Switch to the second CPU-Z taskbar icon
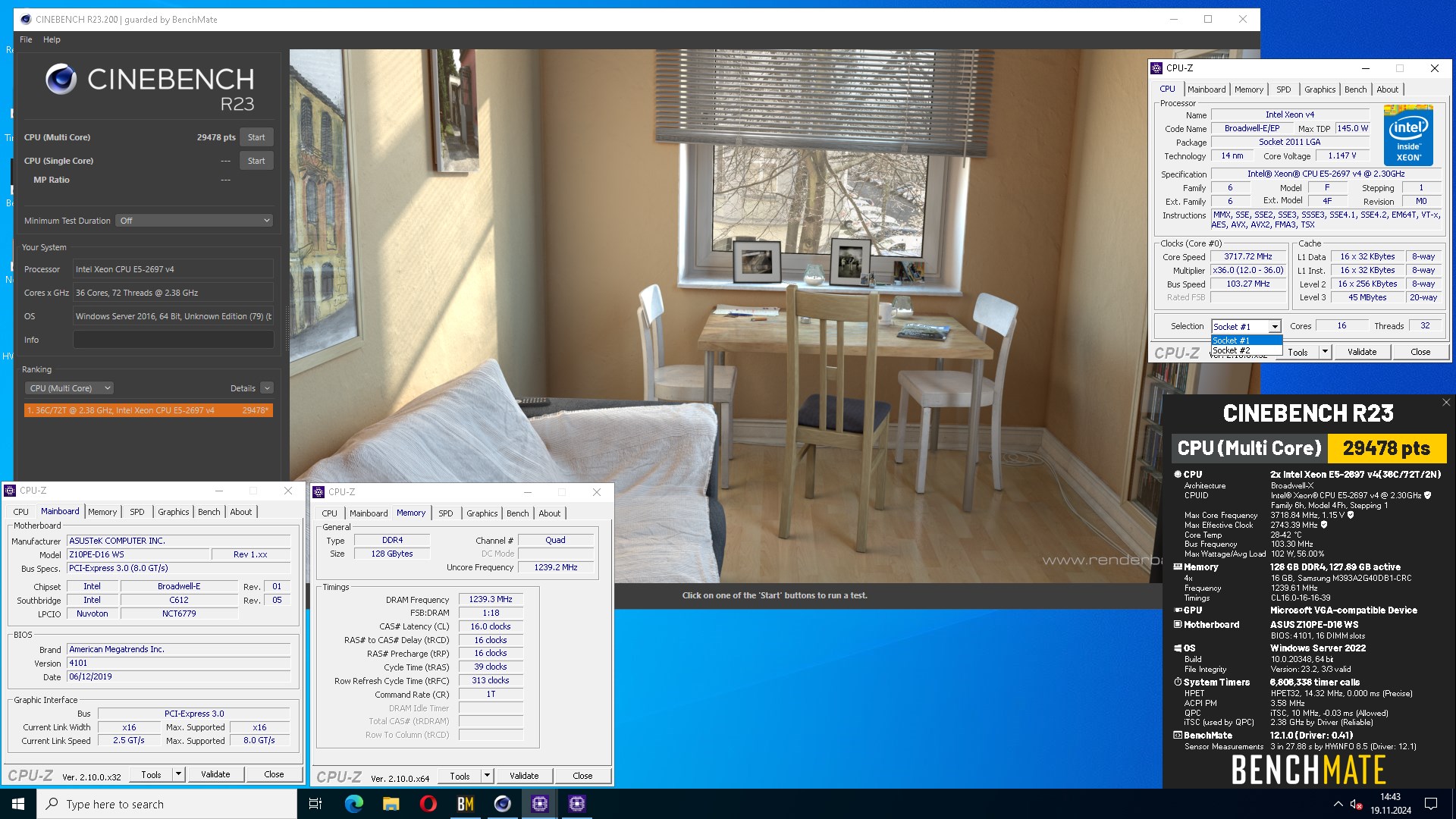The height and width of the screenshot is (819, 1456). [576, 804]
